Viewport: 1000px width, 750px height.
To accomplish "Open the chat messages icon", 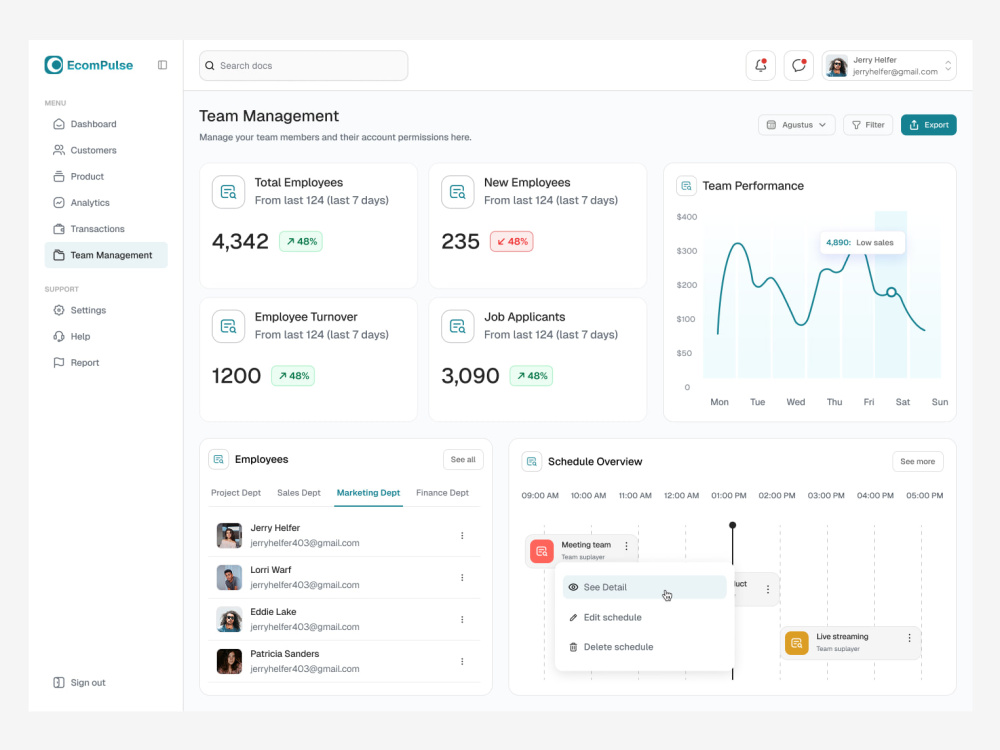I will point(798,65).
